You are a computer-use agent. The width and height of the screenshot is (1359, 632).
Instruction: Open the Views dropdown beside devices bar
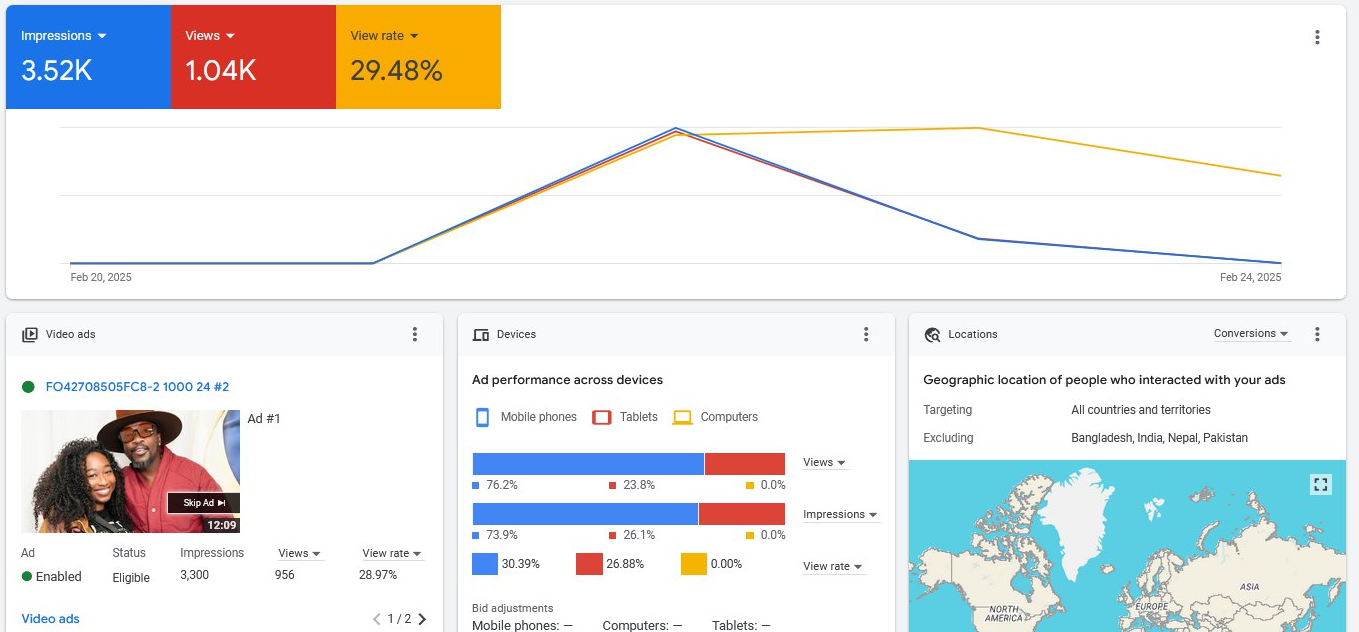click(x=825, y=463)
